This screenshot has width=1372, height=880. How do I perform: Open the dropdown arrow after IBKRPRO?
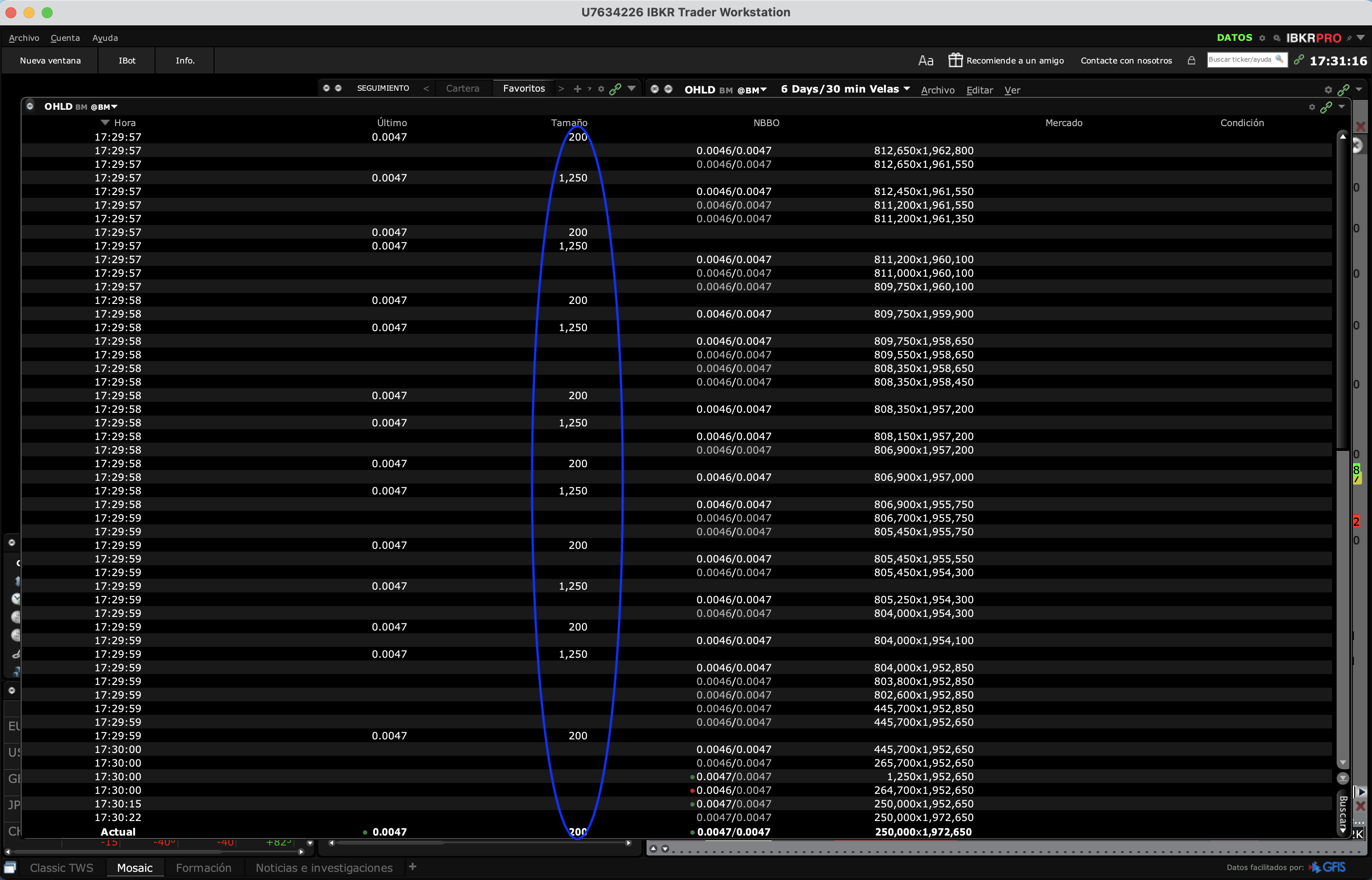[x=1361, y=38]
